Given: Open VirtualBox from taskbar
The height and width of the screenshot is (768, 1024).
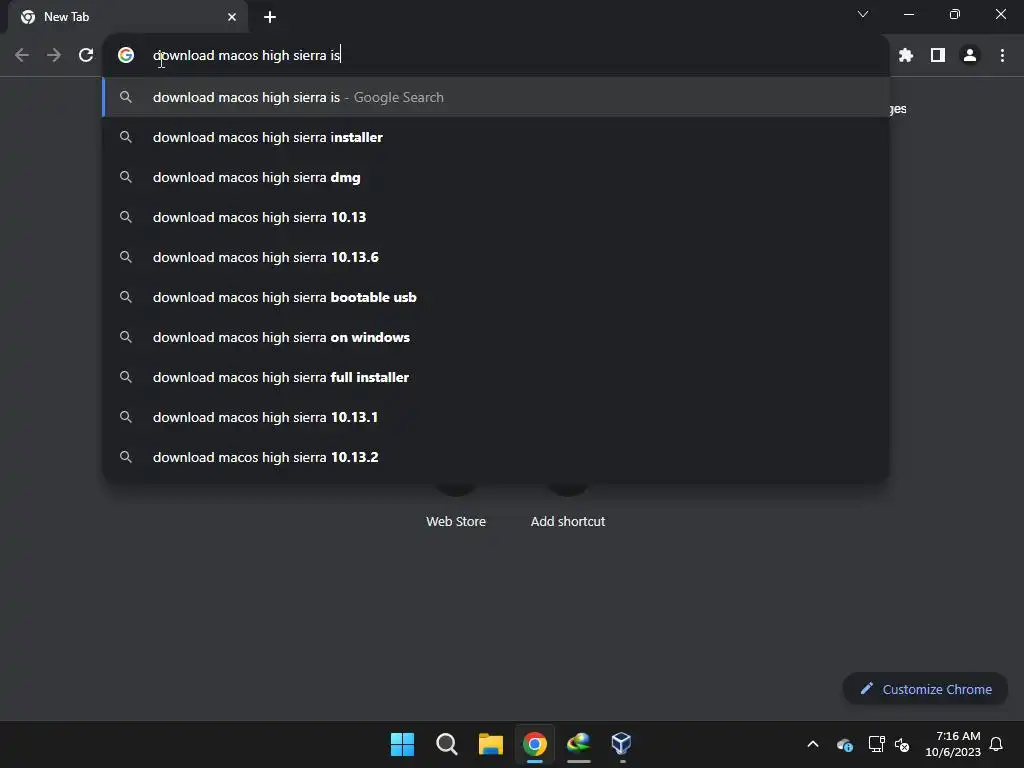Looking at the screenshot, I should click(622, 744).
